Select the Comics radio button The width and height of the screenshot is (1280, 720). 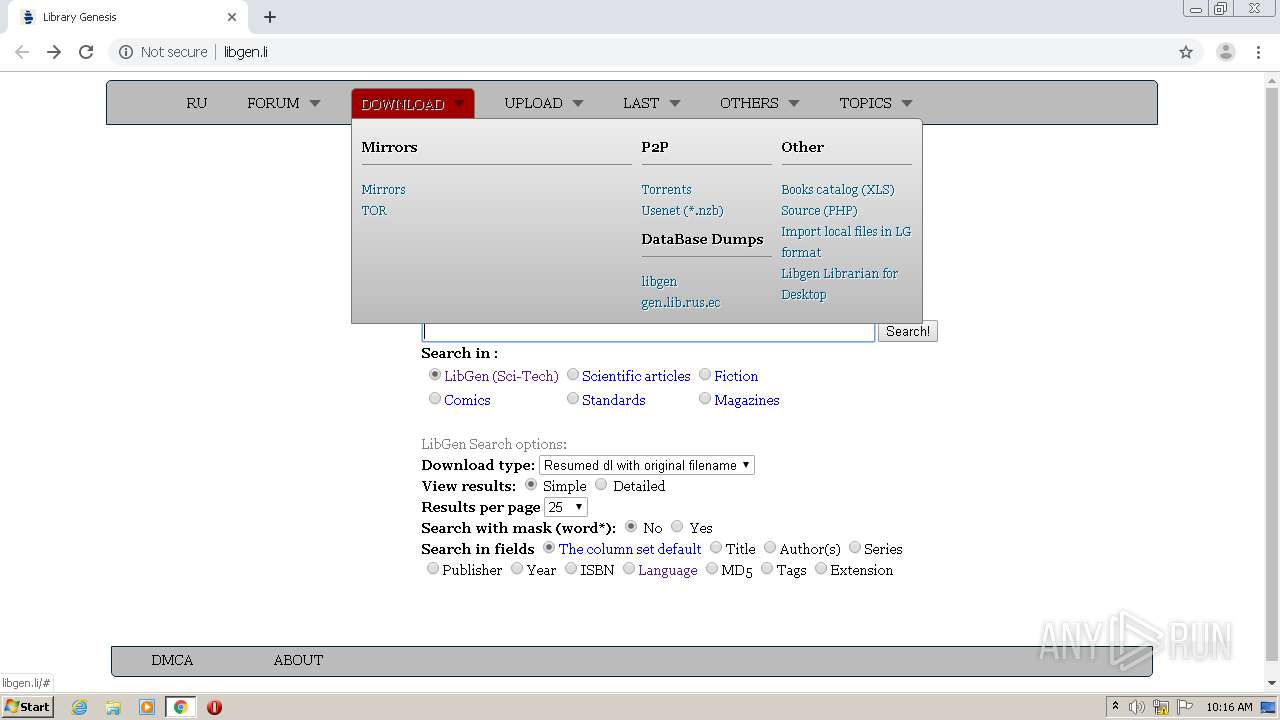[x=435, y=399]
